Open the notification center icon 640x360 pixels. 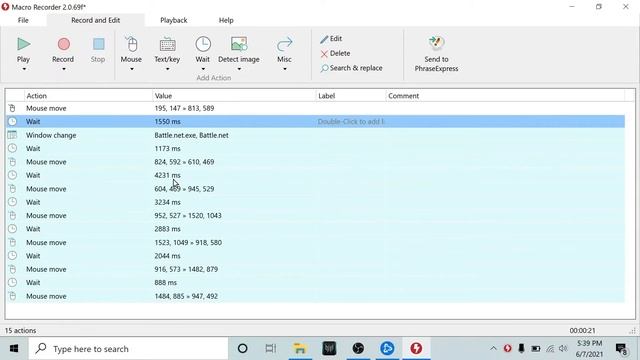(x=622, y=349)
